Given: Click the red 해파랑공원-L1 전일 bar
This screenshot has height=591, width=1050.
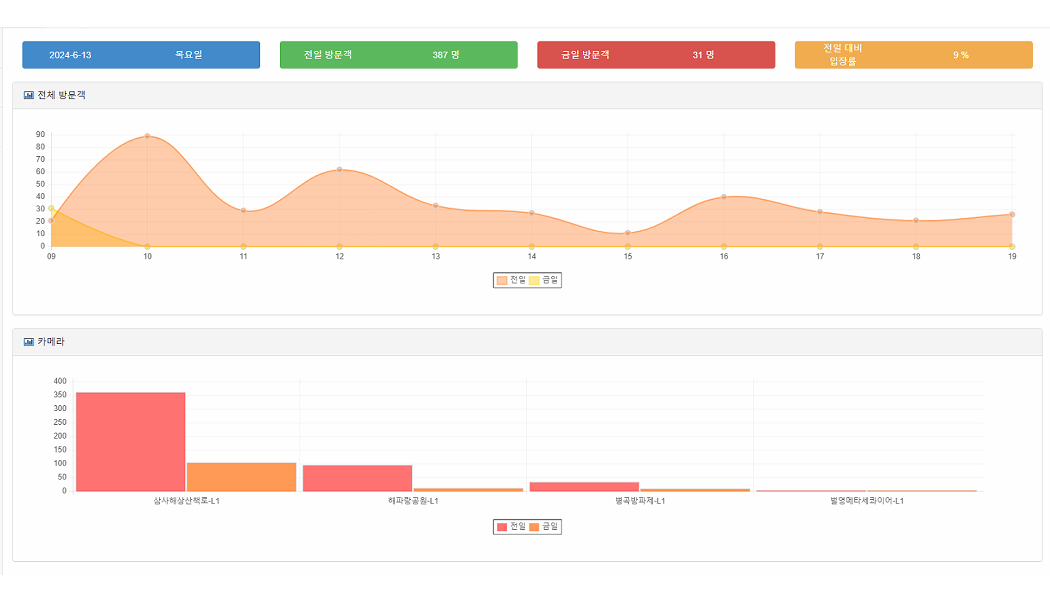Looking at the screenshot, I should click(357, 478).
